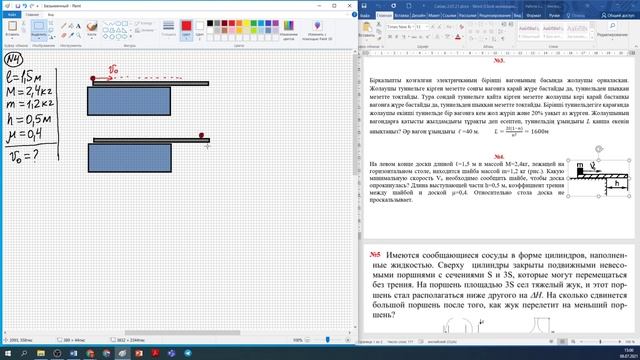The width and height of the screenshot is (640, 360).
Task: Open the File tab in Paint
Action: (x=11, y=15)
